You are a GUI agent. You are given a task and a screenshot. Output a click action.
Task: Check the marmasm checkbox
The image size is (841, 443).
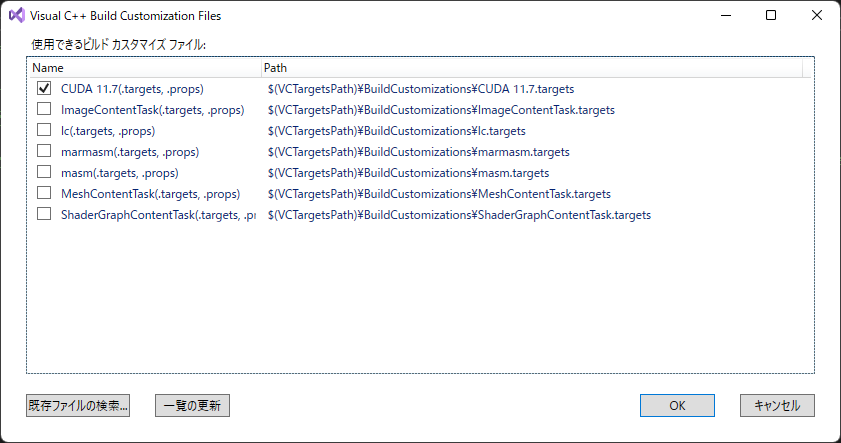[44, 151]
